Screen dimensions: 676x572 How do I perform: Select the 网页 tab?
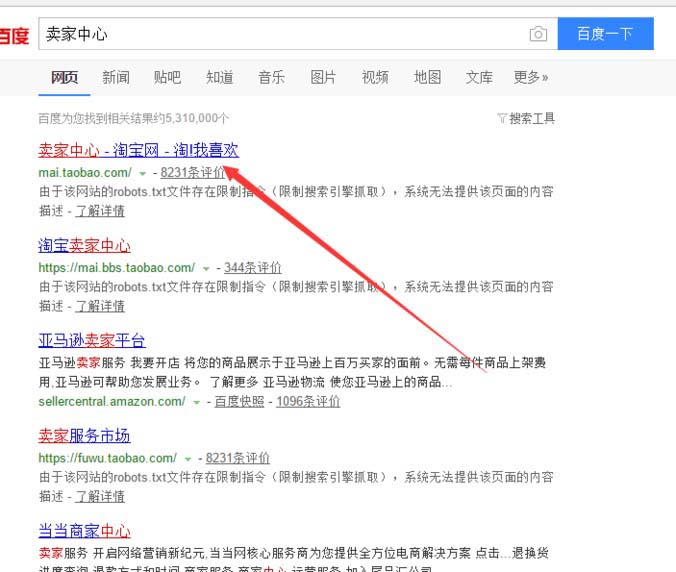click(64, 78)
